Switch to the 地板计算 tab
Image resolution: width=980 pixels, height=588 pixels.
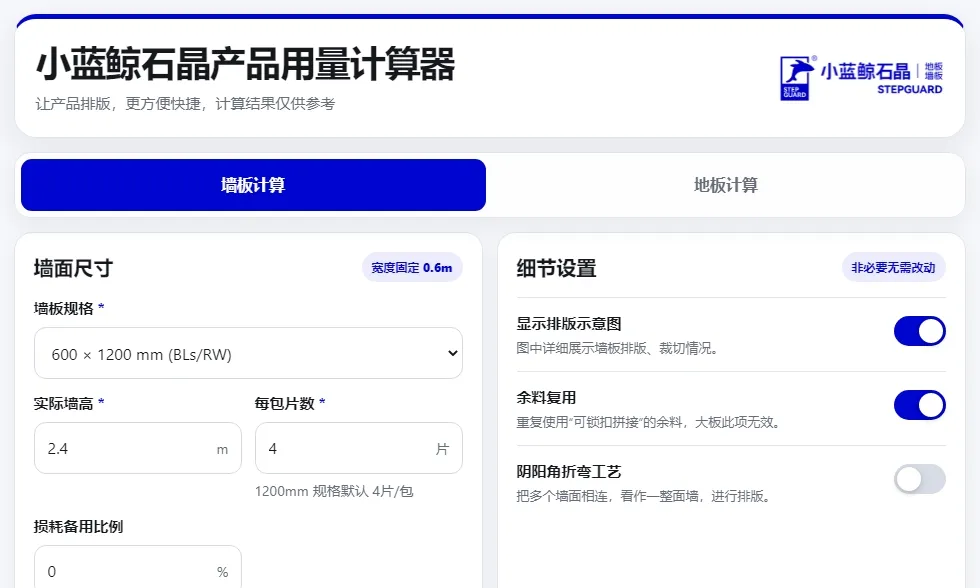click(726, 185)
